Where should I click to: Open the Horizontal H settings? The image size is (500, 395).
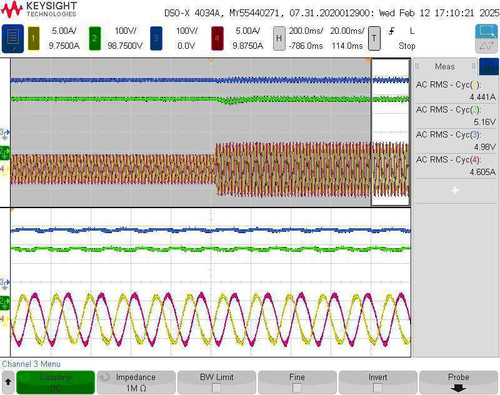point(279,38)
